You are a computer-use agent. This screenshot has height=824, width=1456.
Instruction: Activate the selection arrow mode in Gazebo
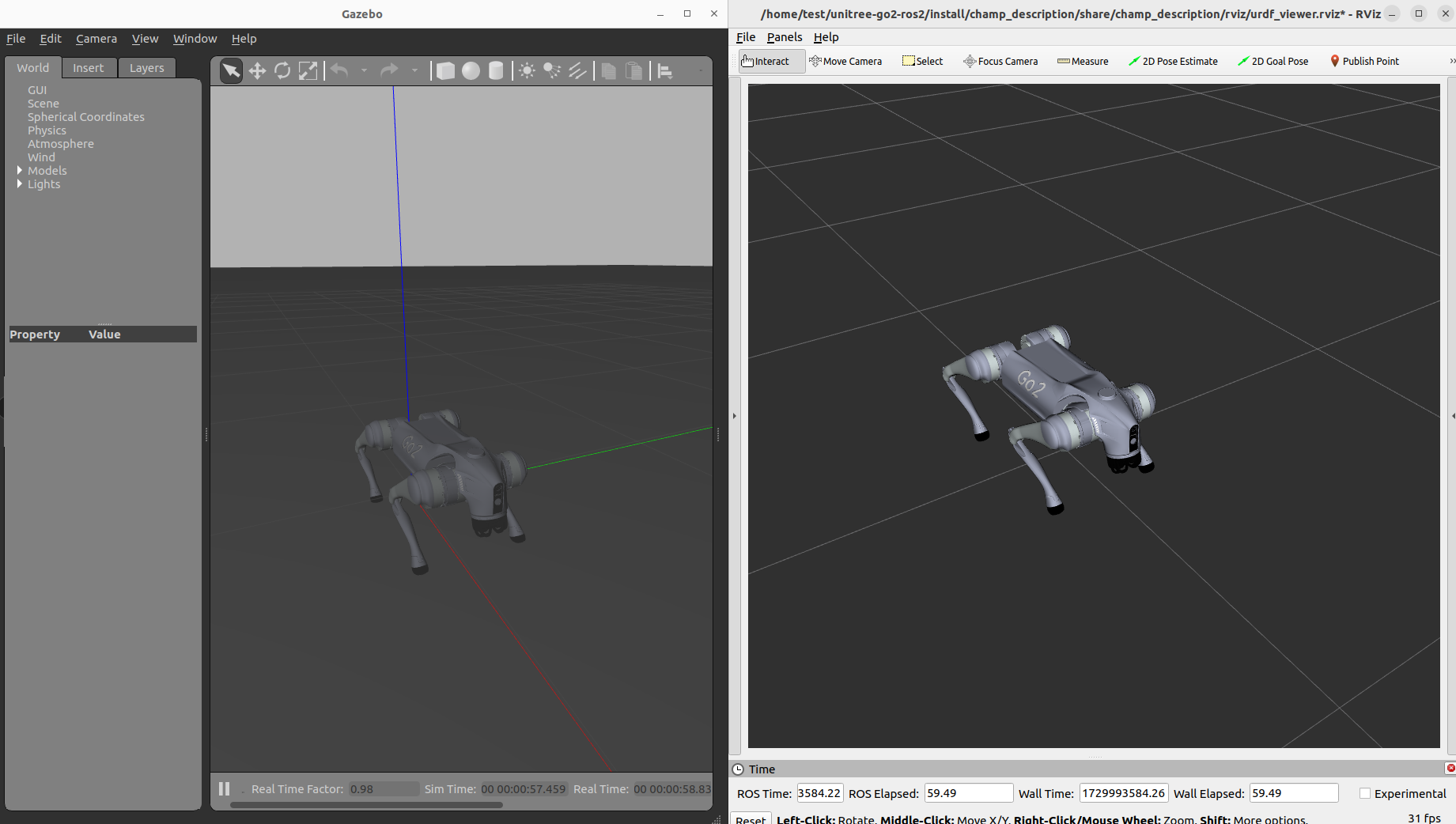(x=231, y=71)
